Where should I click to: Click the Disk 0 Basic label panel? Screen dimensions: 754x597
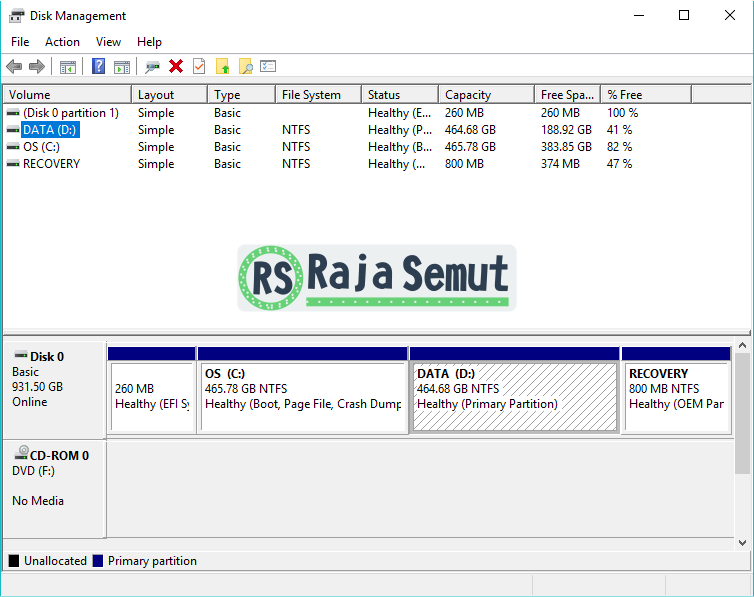click(x=54, y=389)
